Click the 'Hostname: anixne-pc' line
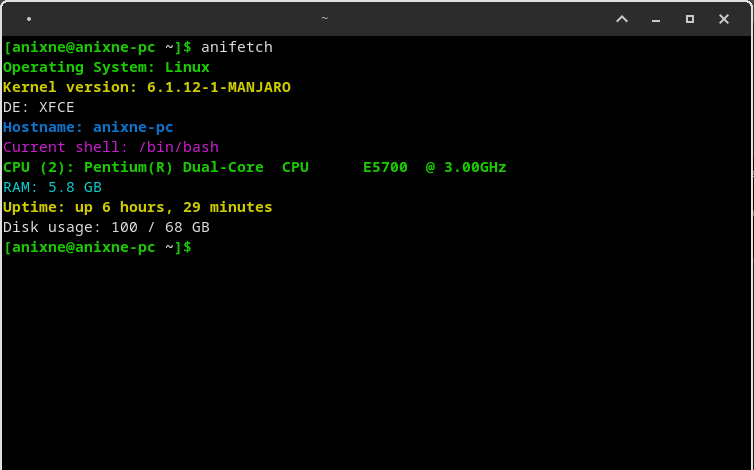 88,127
